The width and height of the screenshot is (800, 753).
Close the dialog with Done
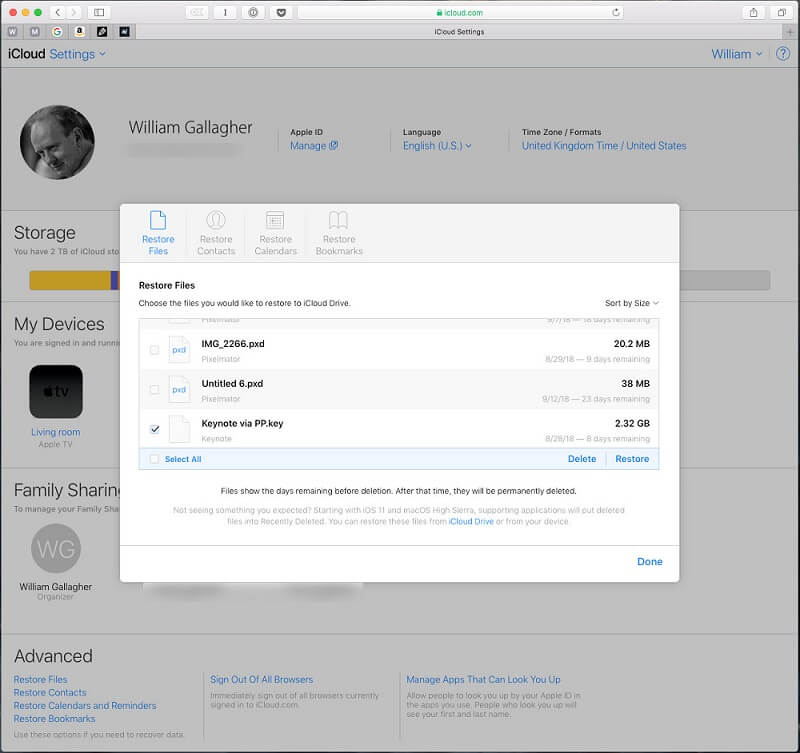pos(649,561)
